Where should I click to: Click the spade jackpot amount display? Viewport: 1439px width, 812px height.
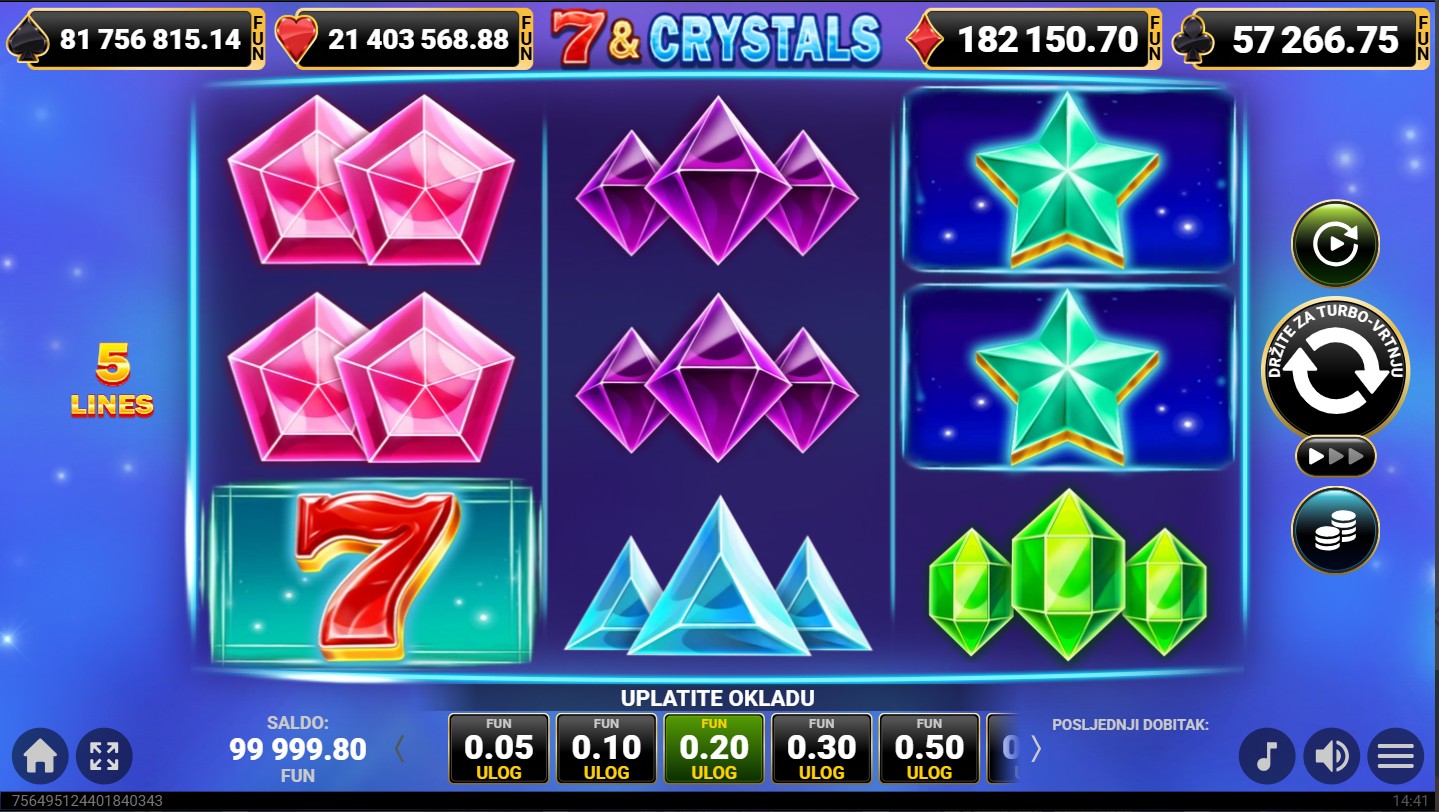point(135,39)
